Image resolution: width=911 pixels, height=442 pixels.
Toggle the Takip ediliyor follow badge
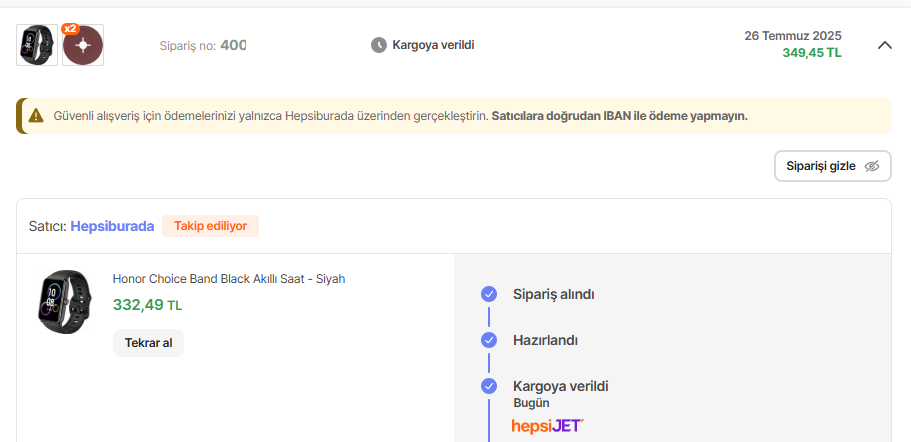pos(210,226)
